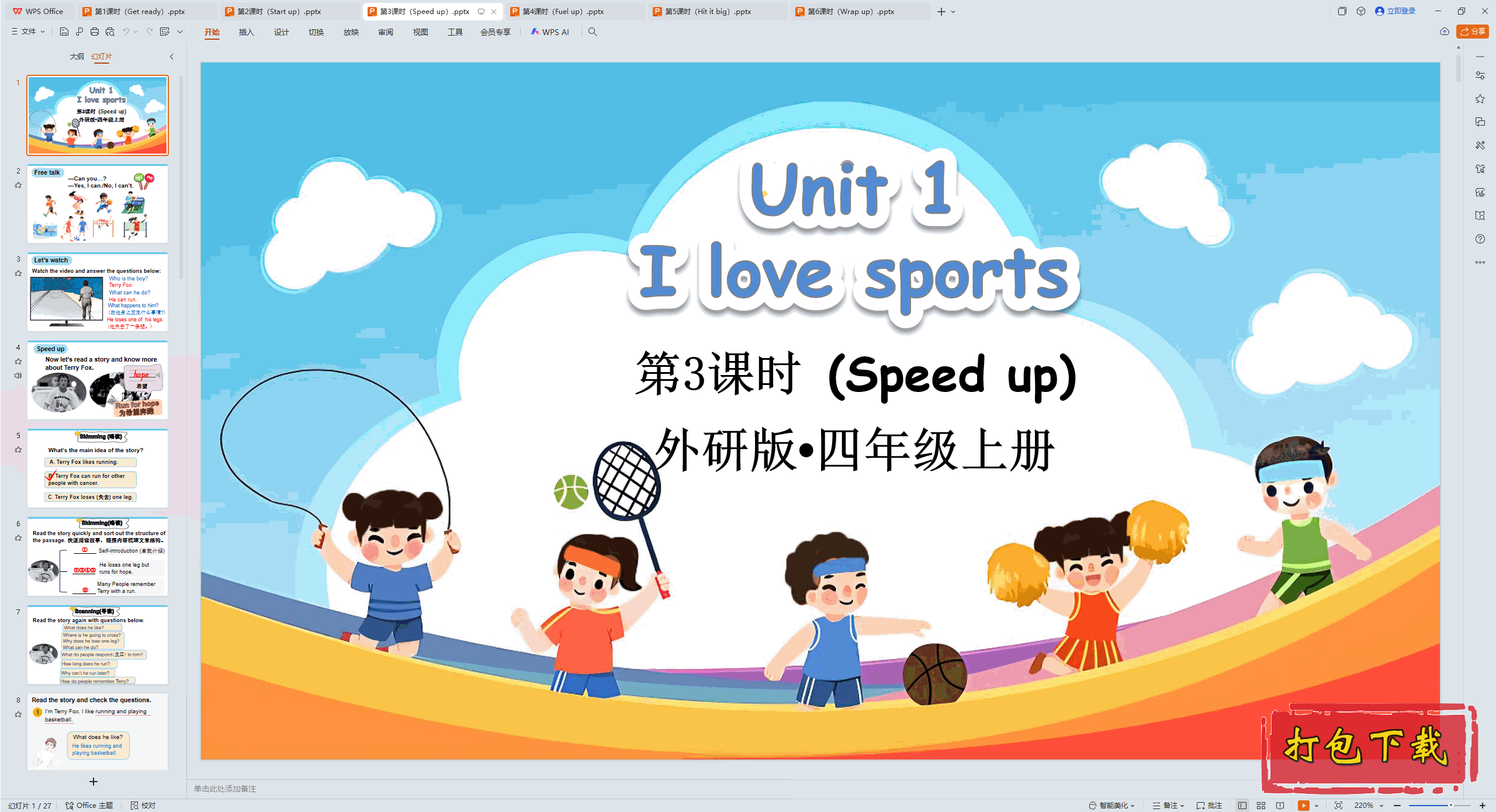Switch to reading view book icon
The width and height of the screenshot is (1496, 812).
(x=1280, y=806)
